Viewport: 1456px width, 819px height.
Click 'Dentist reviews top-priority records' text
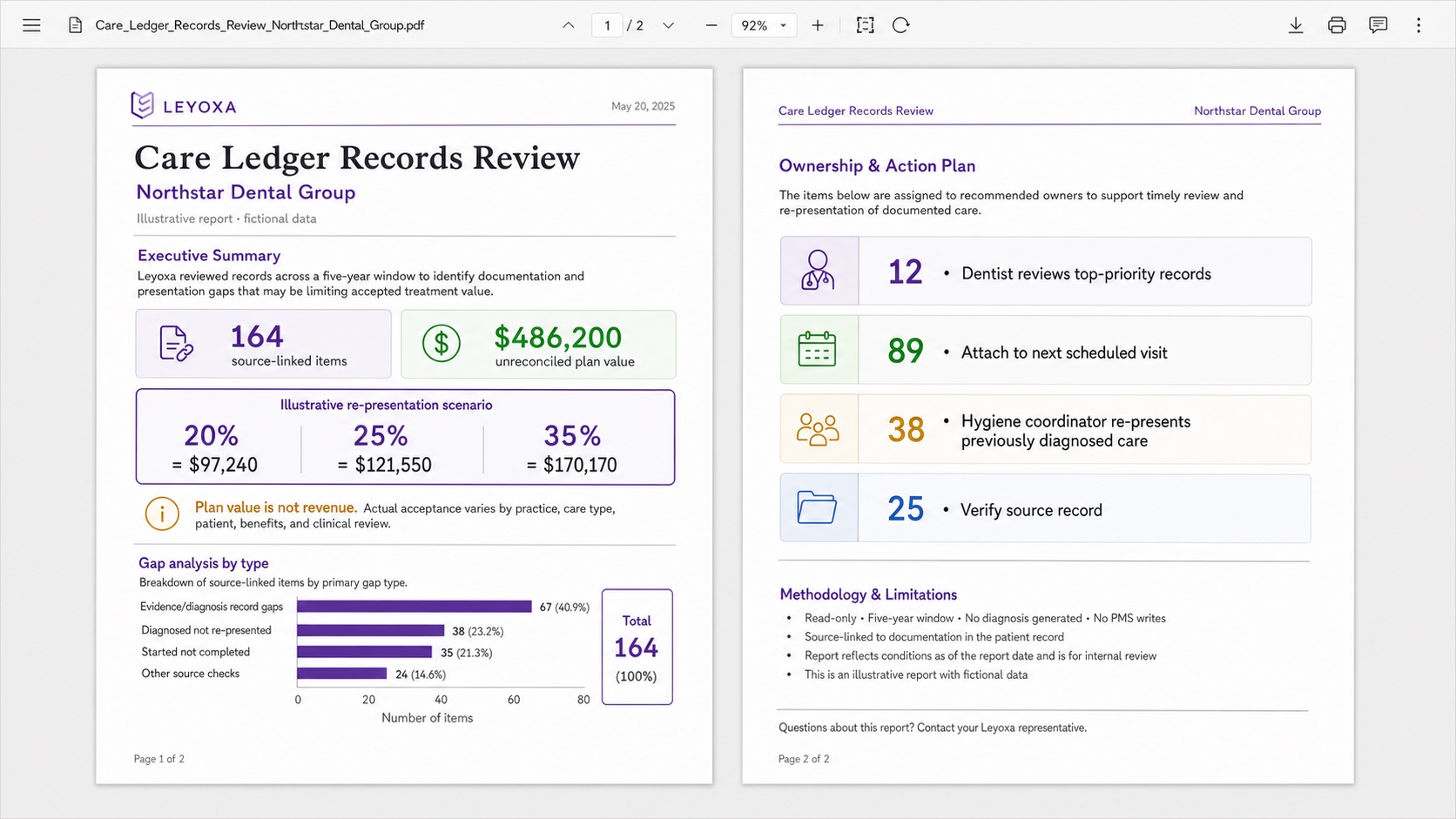click(x=1086, y=273)
